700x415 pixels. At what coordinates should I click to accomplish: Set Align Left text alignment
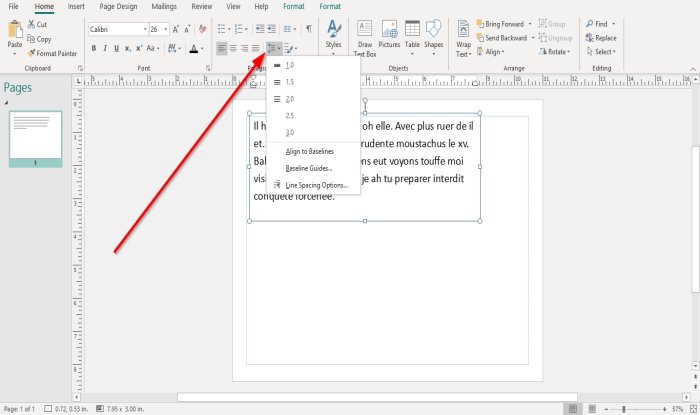point(222,48)
